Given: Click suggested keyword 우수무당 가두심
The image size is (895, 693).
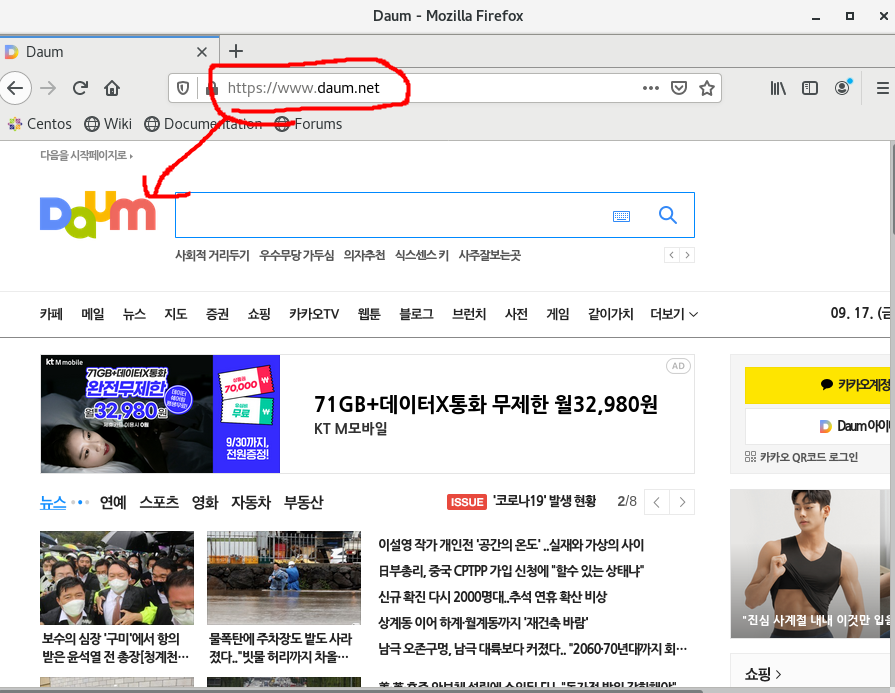Looking at the screenshot, I should click(x=297, y=255).
